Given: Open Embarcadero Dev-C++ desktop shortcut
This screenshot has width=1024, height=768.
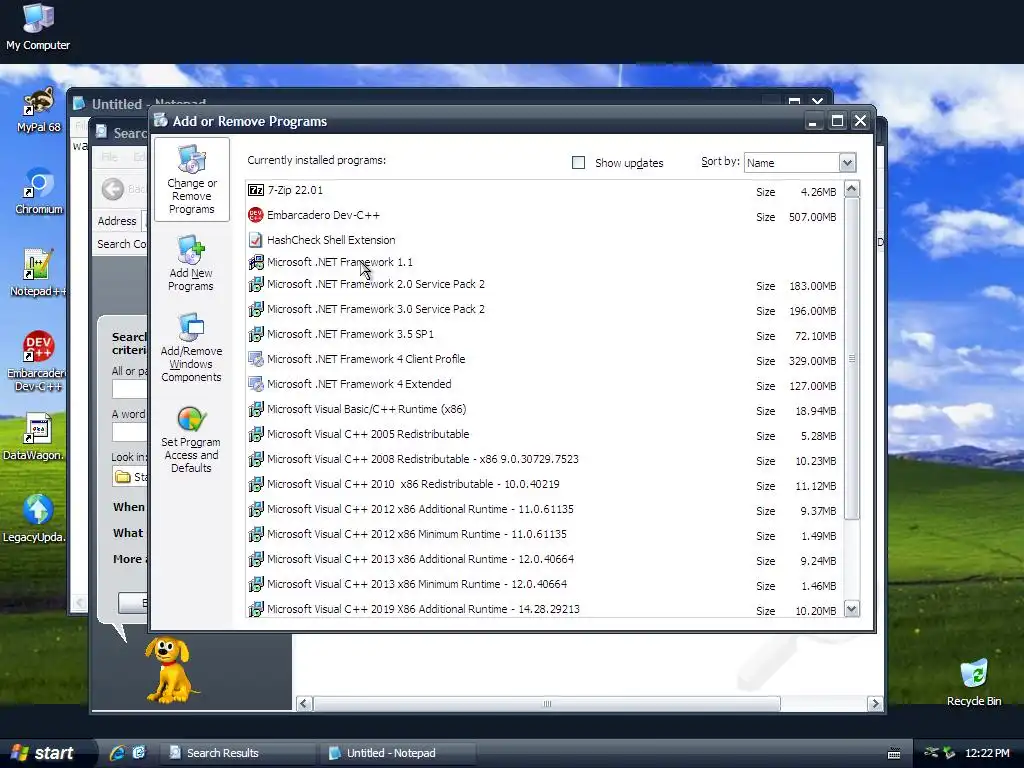Looking at the screenshot, I should coord(38,361).
